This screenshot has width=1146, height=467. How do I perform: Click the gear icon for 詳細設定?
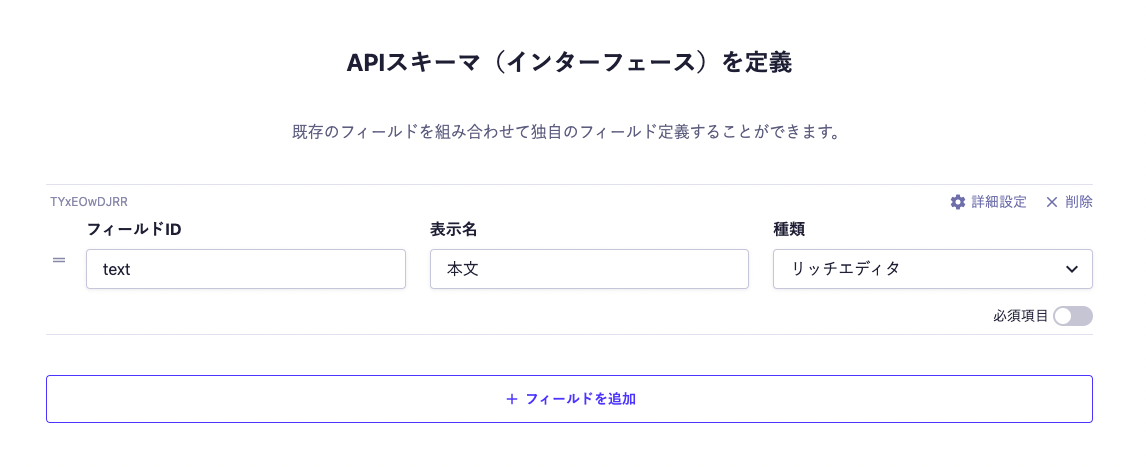click(x=958, y=202)
